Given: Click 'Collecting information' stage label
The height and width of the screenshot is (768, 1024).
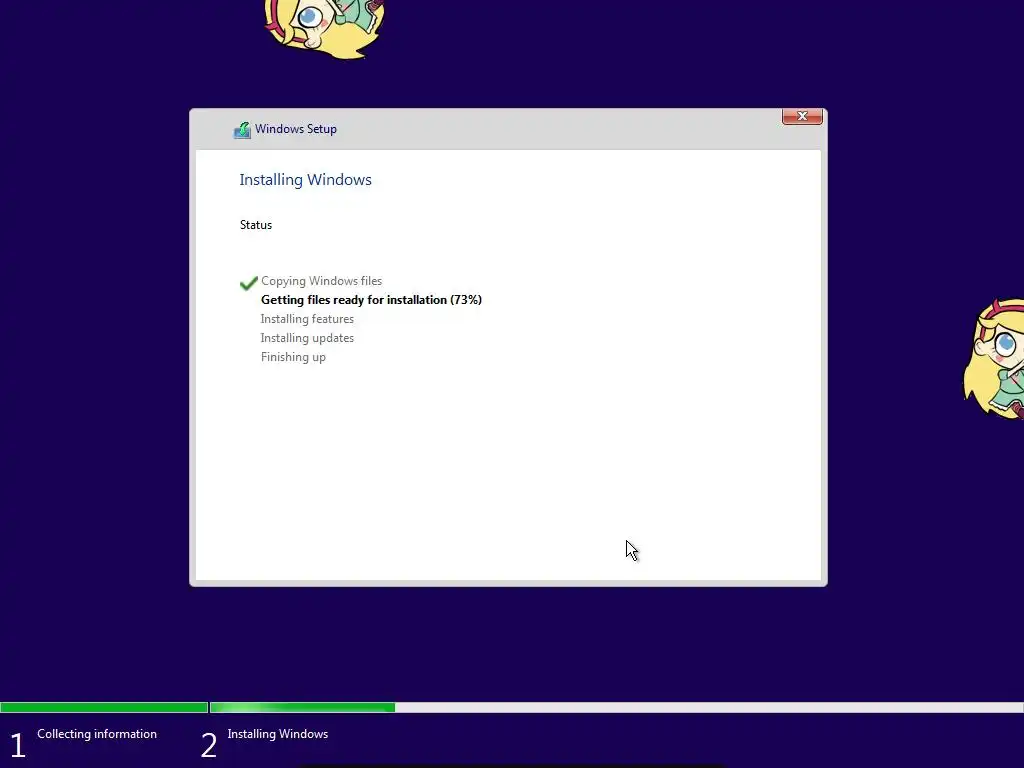Looking at the screenshot, I should click(x=97, y=734).
